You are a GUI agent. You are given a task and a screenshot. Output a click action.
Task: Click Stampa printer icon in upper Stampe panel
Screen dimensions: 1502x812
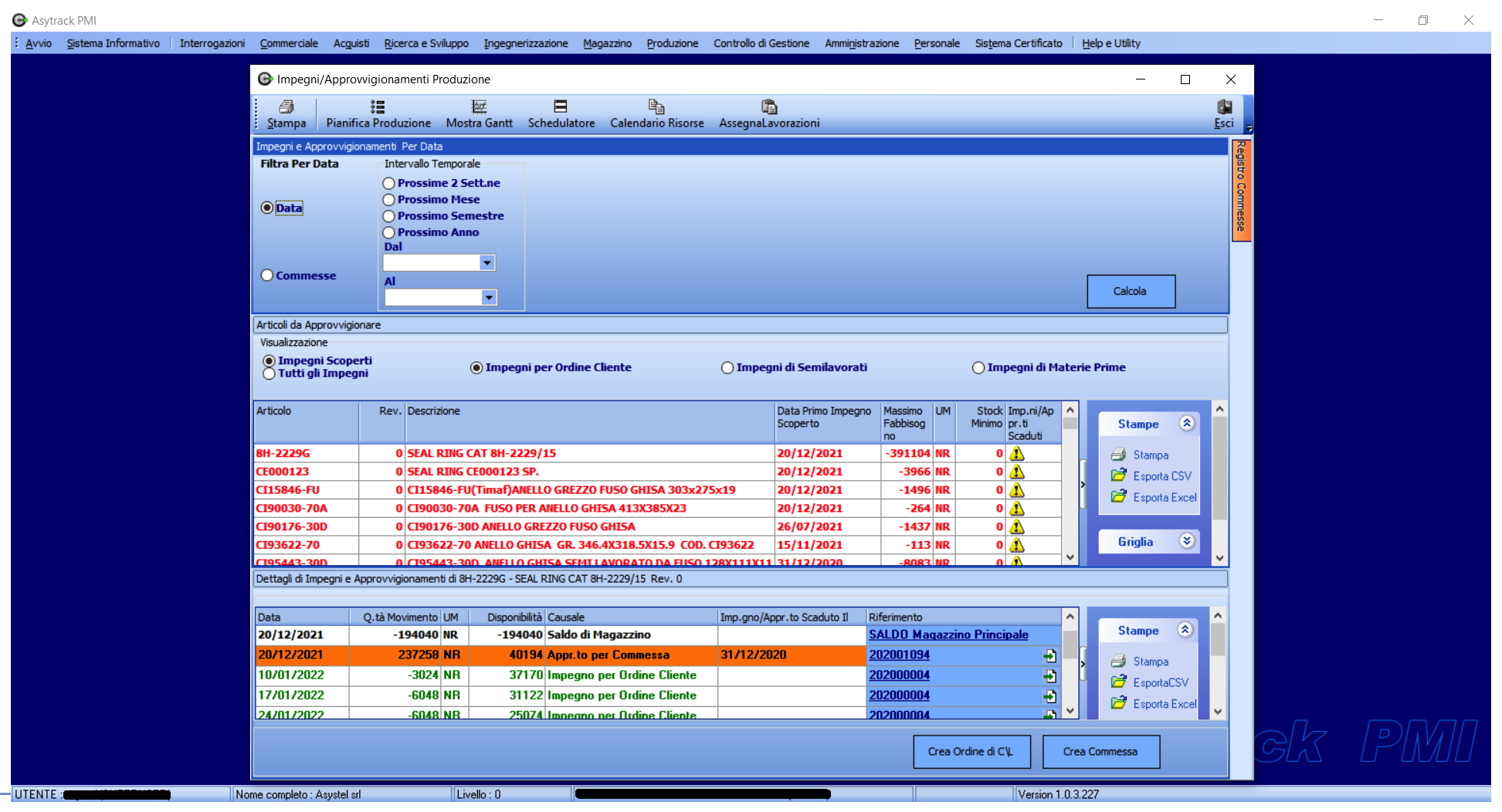(x=1118, y=455)
